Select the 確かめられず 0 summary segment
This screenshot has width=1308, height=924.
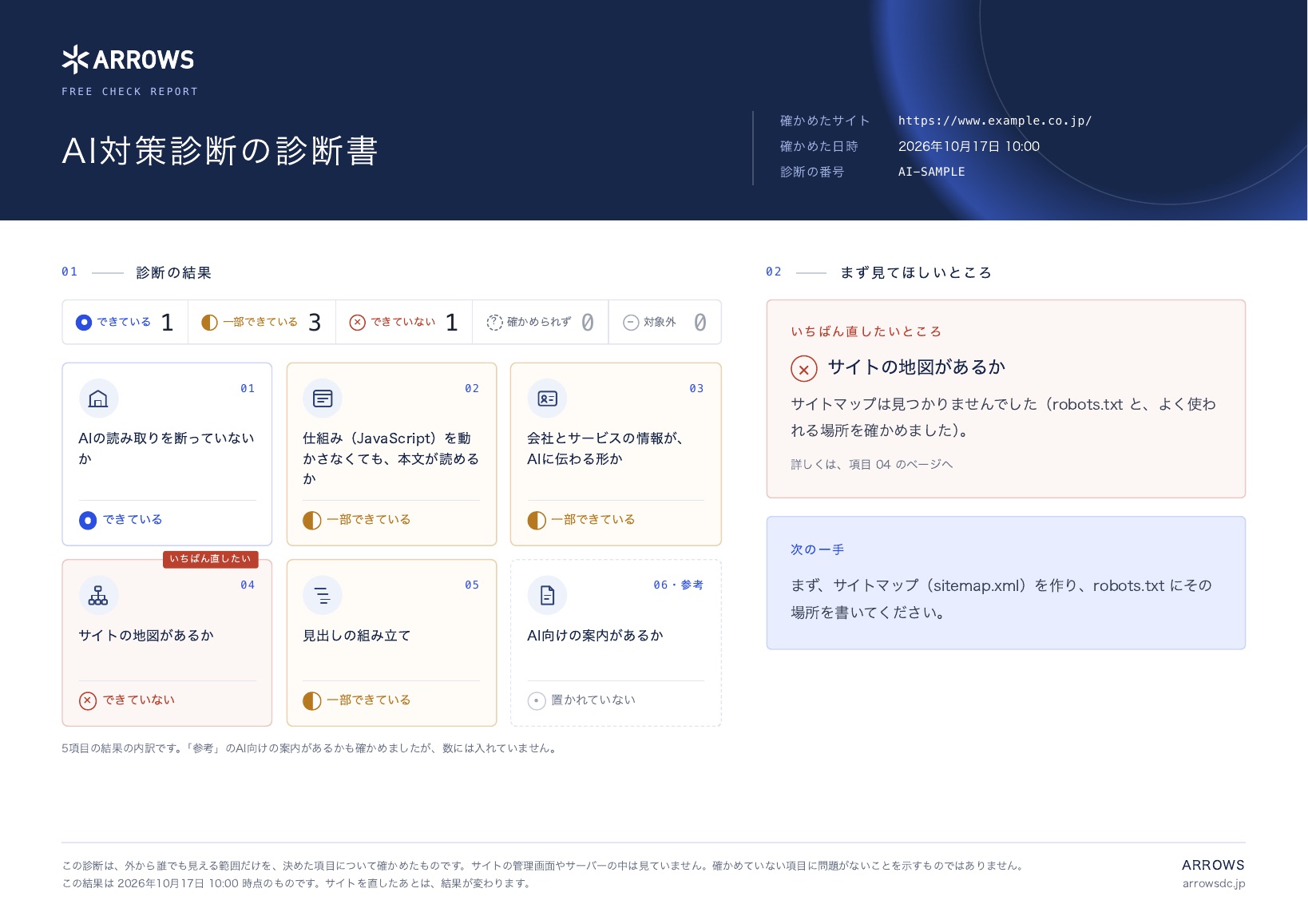click(541, 323)
